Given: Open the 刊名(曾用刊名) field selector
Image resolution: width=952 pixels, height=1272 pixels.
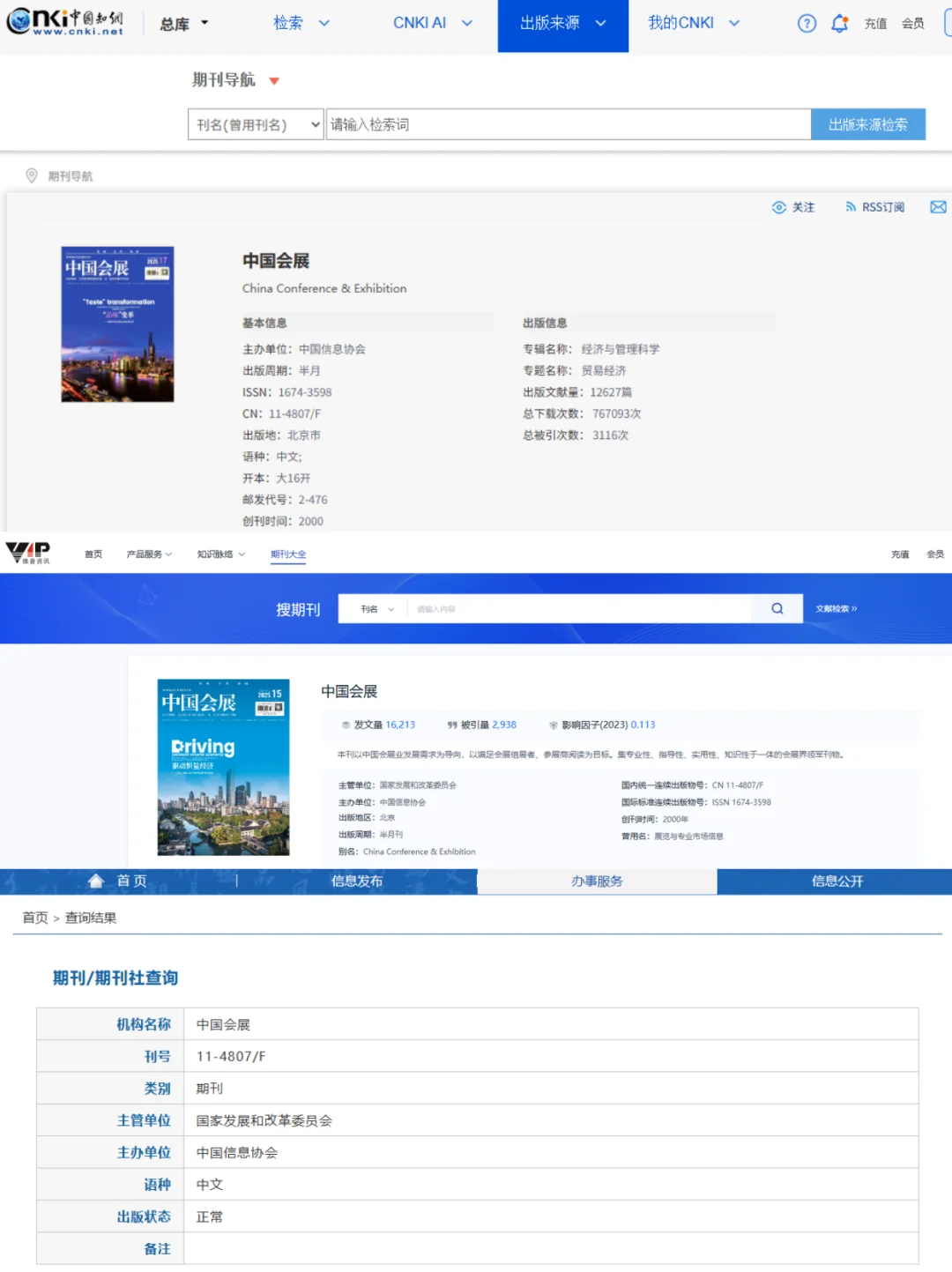Looking at the screenshot, I should point(255,124).
